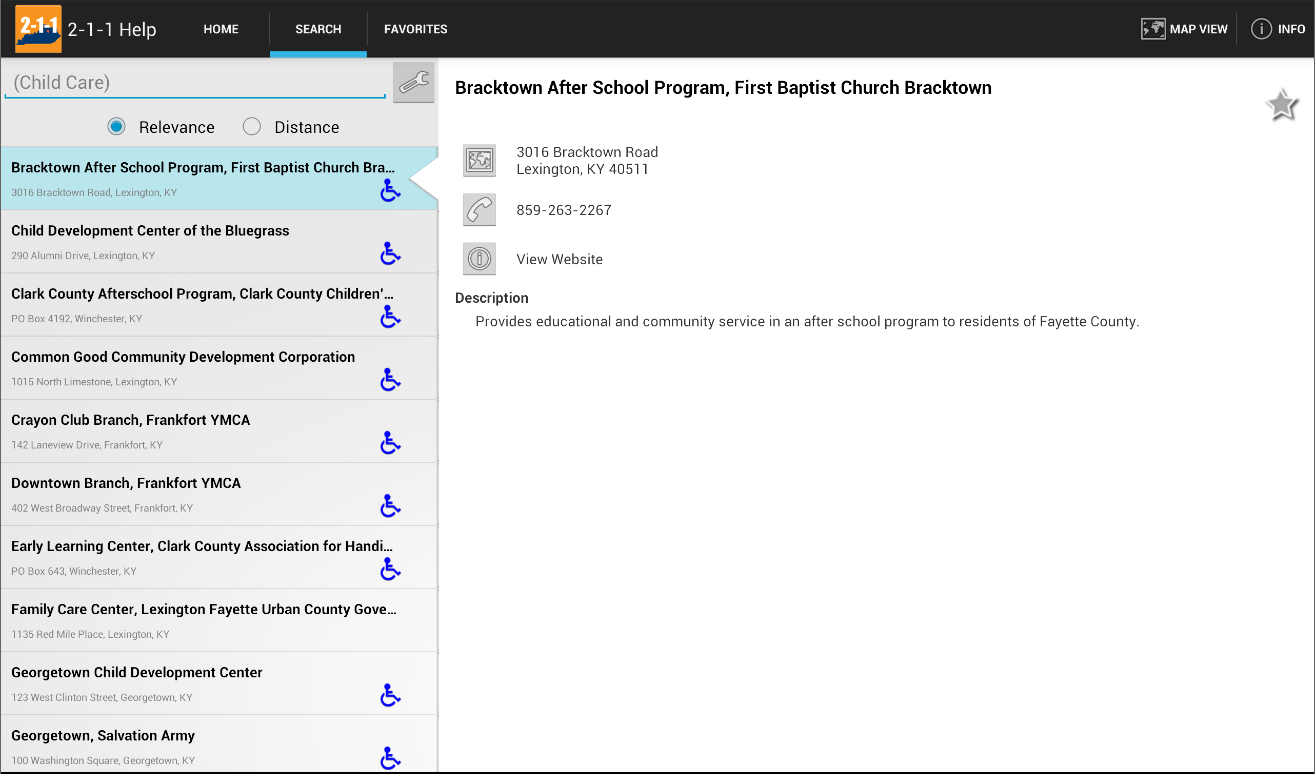Add this listing to favorites with star
1315x774 pixels.
pos(1282,105)
